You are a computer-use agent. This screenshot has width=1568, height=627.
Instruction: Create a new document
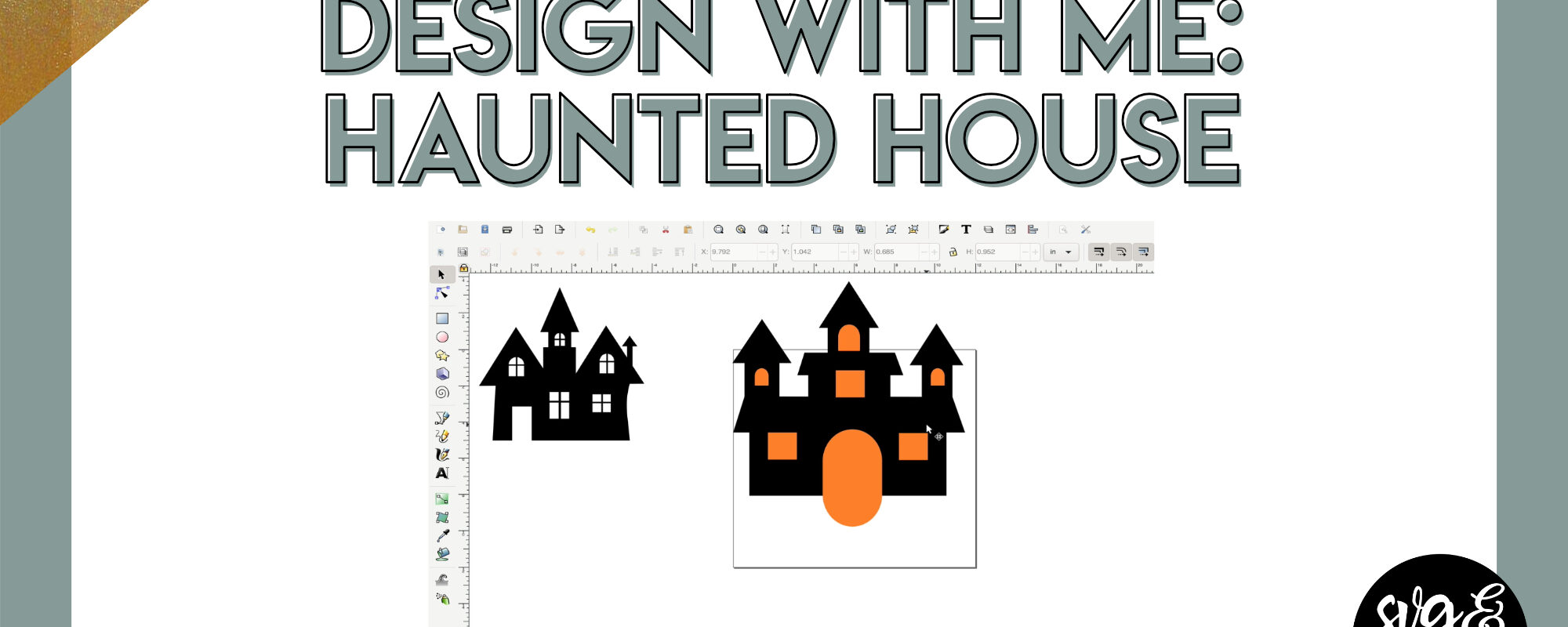click(441, 230)
